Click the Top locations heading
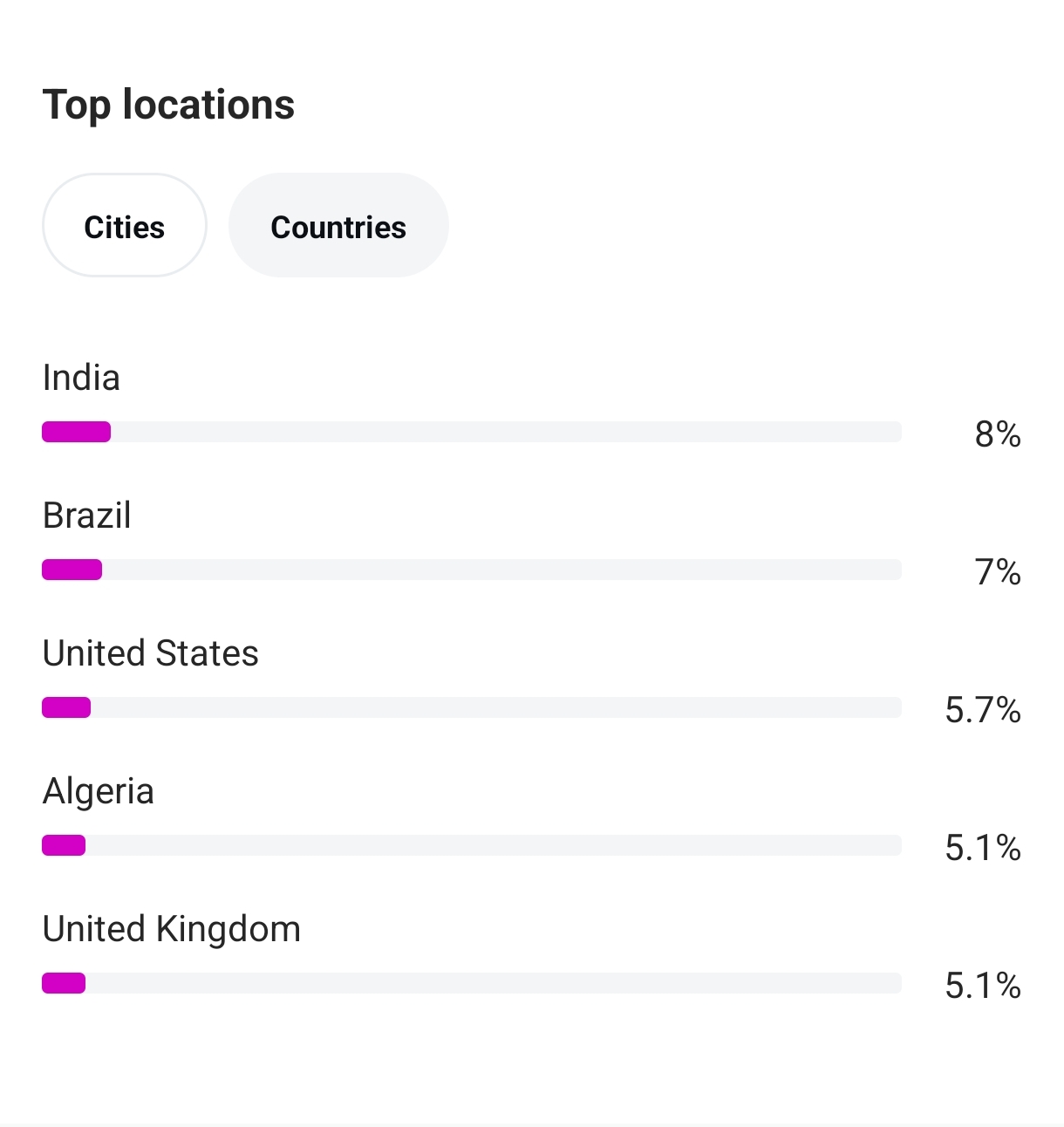This screenshot has width=1064, height=1127. point(169,106)
